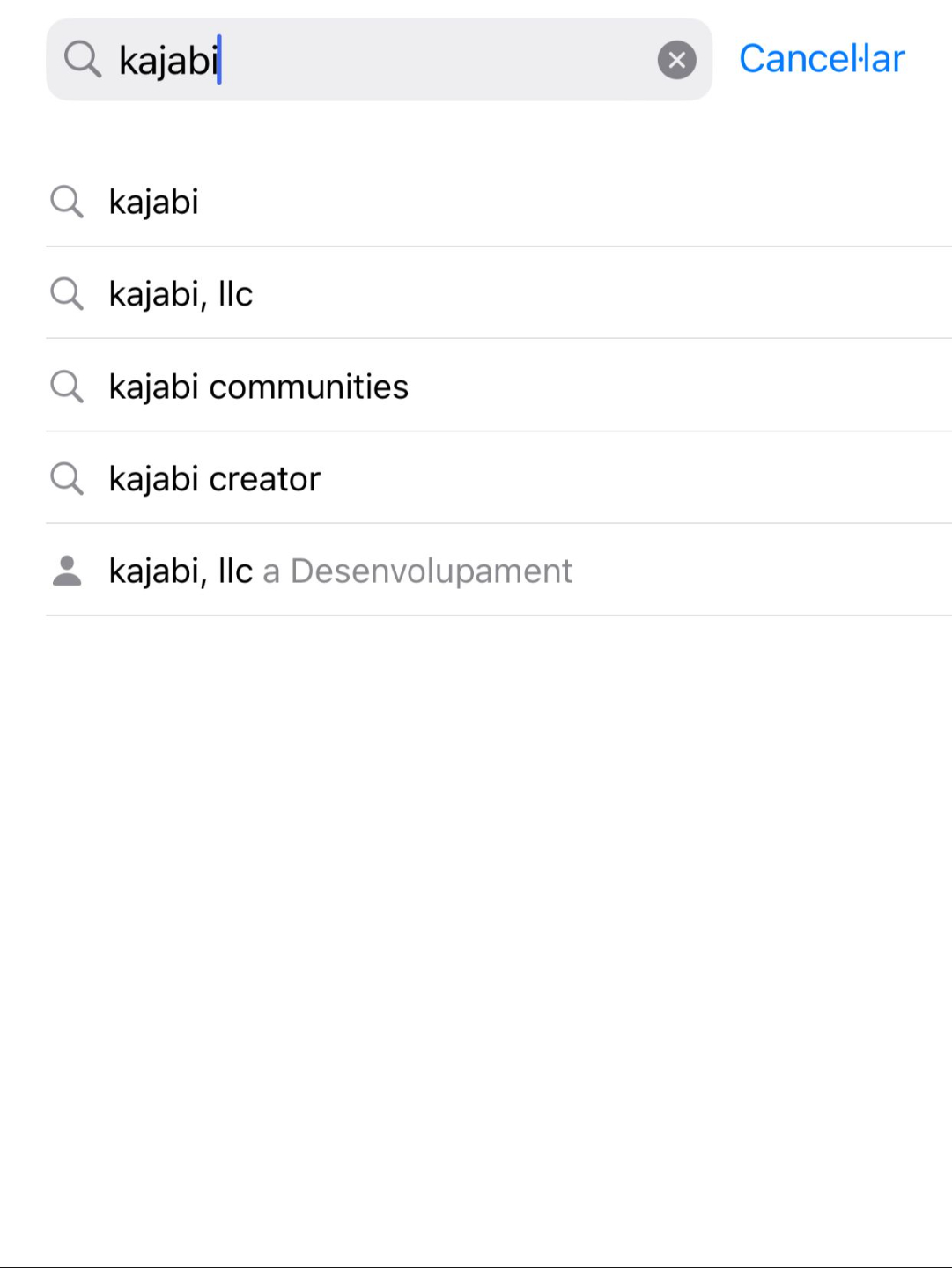952x1268 pixels.
Task: Select the "kajabi communities" suggestion
Action: (x=258, y=387)
